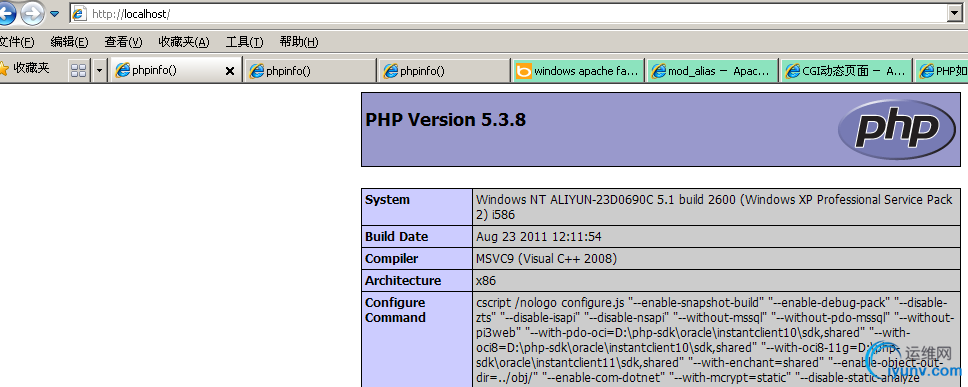This screenshot has height=387, width=968.
Task: Switch to the third phpinfo() tab
Action: (444, 70)
